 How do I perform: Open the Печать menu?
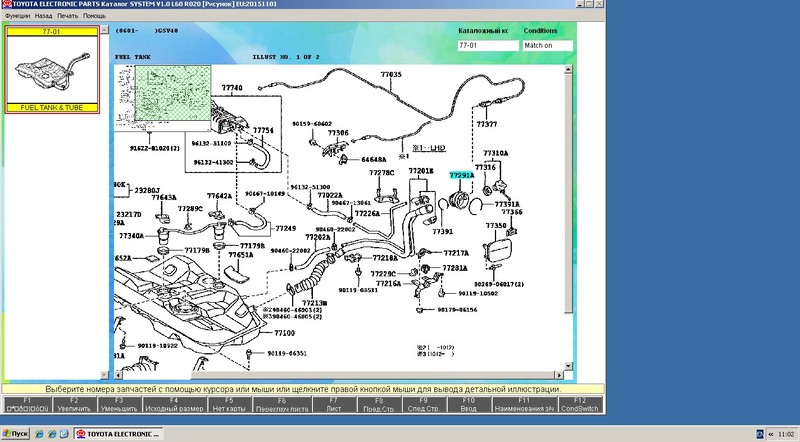point(67,16)
